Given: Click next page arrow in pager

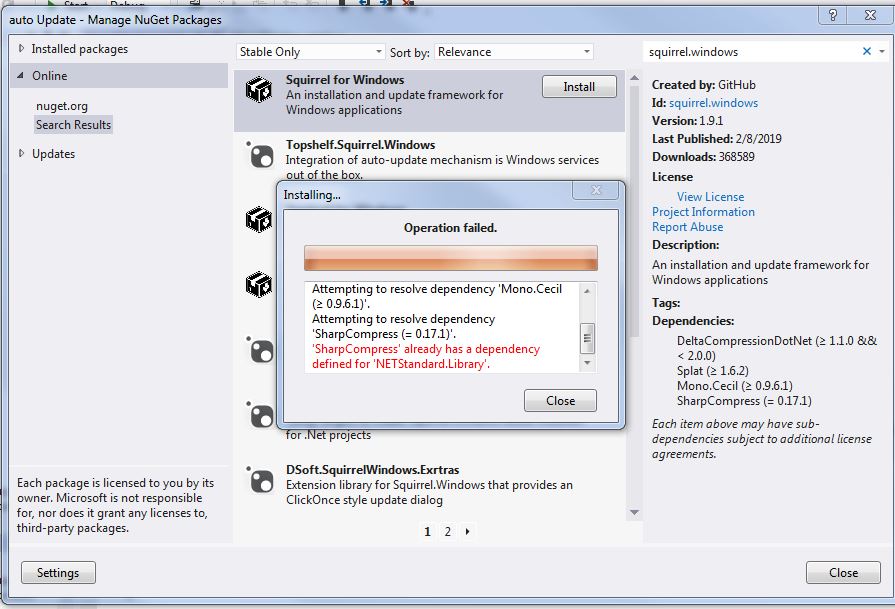Looking at the screenshot, I should click(467, 531).
